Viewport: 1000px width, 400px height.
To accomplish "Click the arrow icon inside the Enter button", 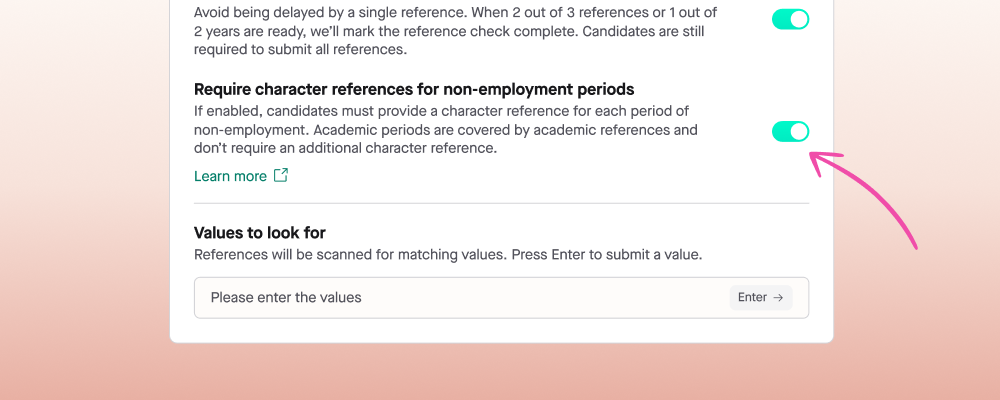I will [777, 297].
